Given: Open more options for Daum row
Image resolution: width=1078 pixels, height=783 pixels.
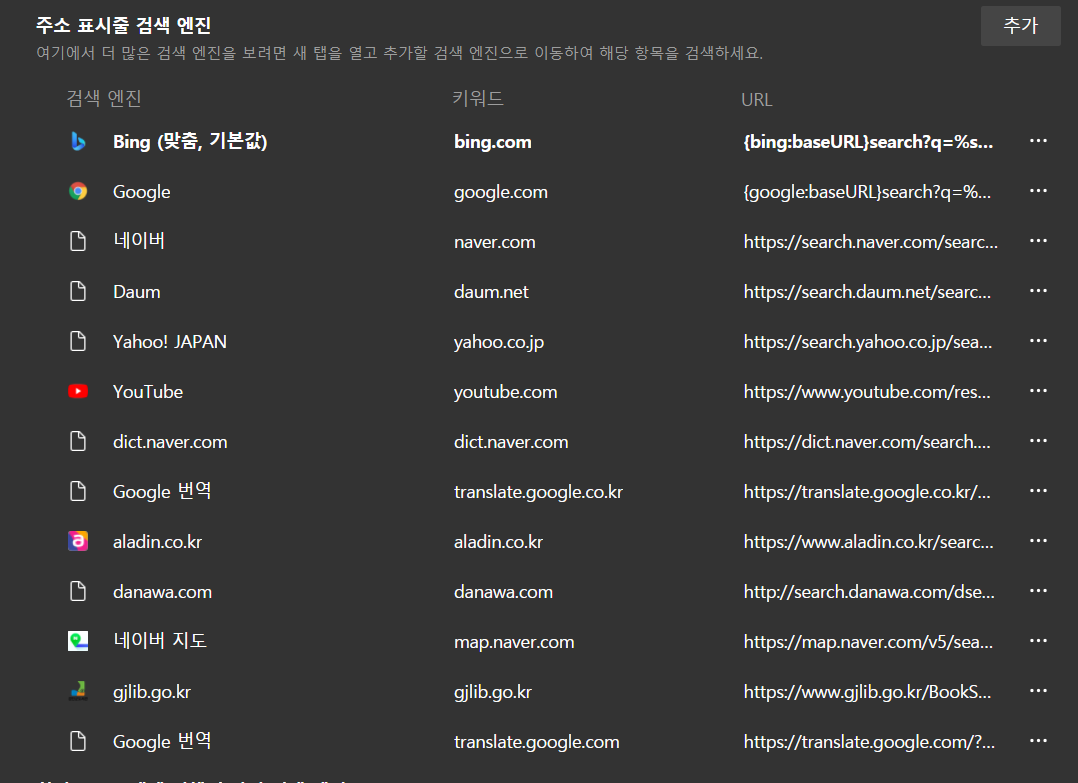Looking at the screenshot, I should click(x=1038, y=291).
